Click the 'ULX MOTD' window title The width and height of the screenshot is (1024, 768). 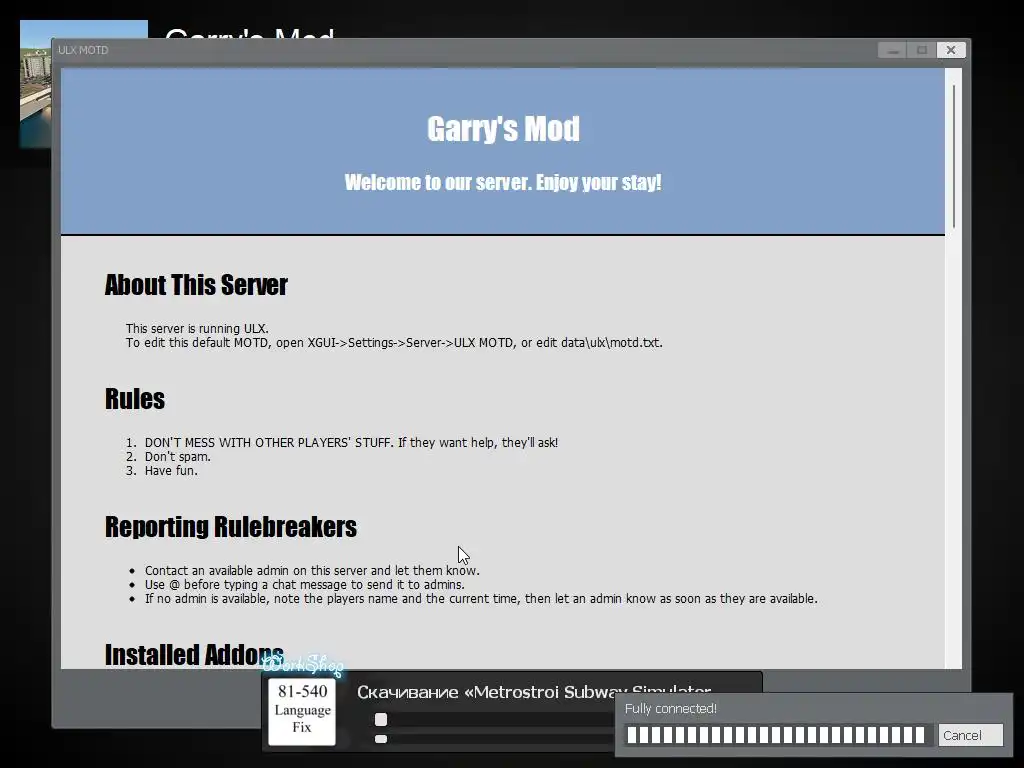tap(83, 50)
